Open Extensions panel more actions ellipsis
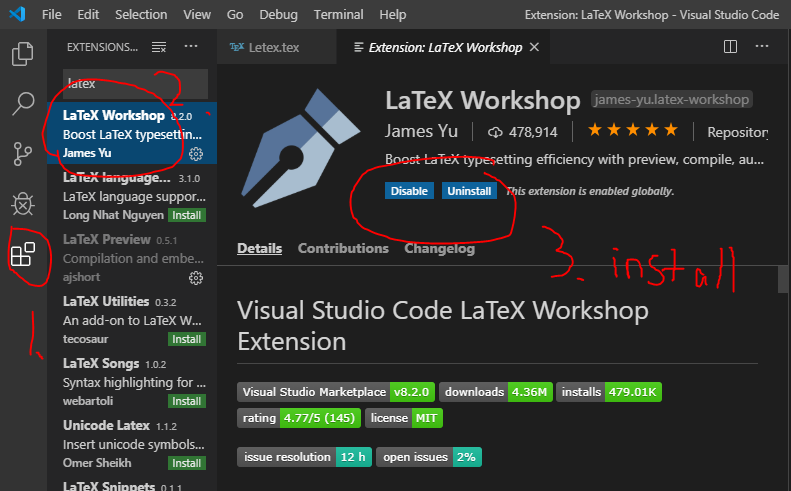The width and height of the screenshot is (791, 491). pos(191,46)
